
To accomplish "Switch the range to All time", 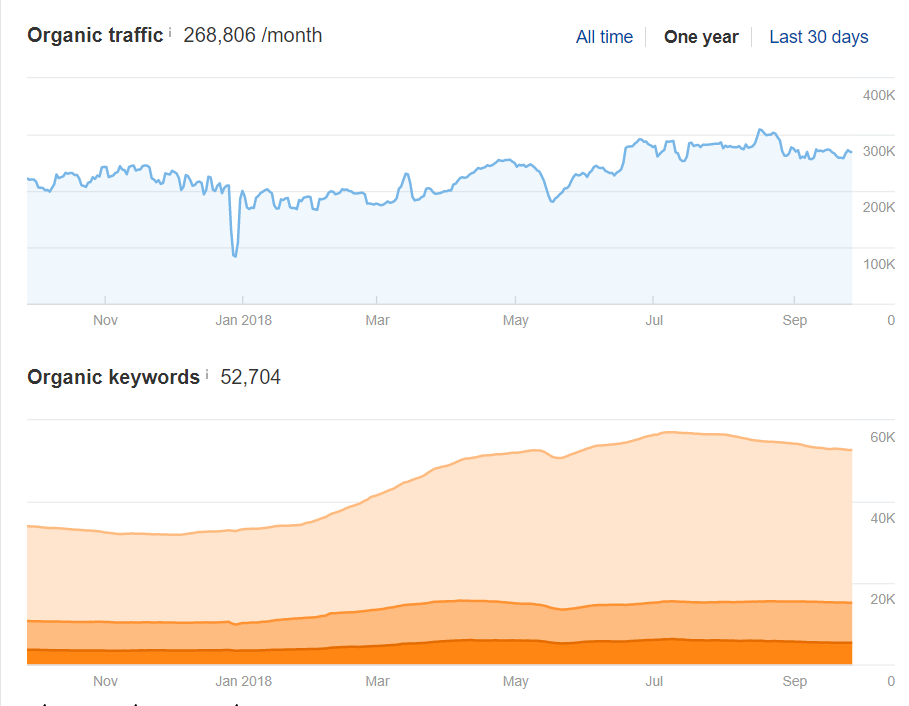I will 604,37.
